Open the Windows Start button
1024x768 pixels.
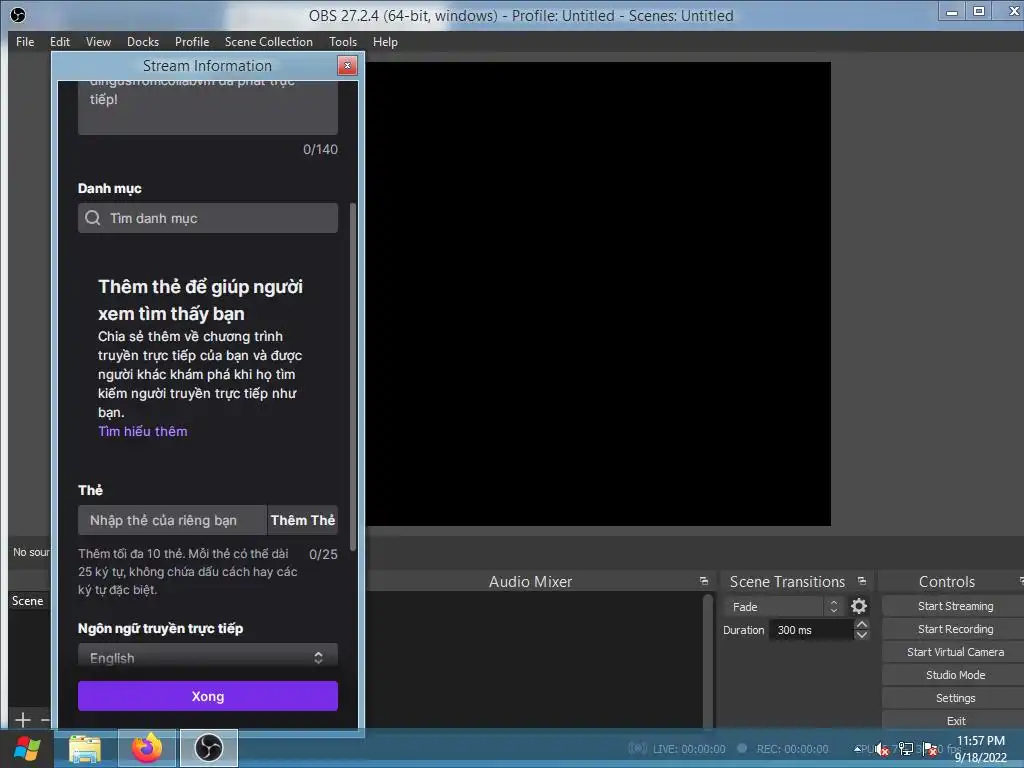click(x=26, y=748)
